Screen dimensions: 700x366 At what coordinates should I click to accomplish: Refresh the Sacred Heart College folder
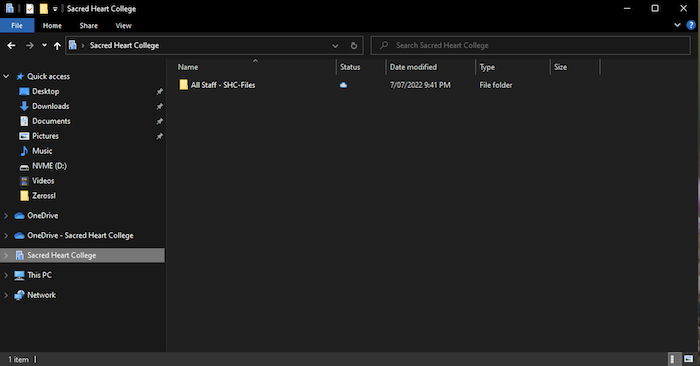click(354, 46)
